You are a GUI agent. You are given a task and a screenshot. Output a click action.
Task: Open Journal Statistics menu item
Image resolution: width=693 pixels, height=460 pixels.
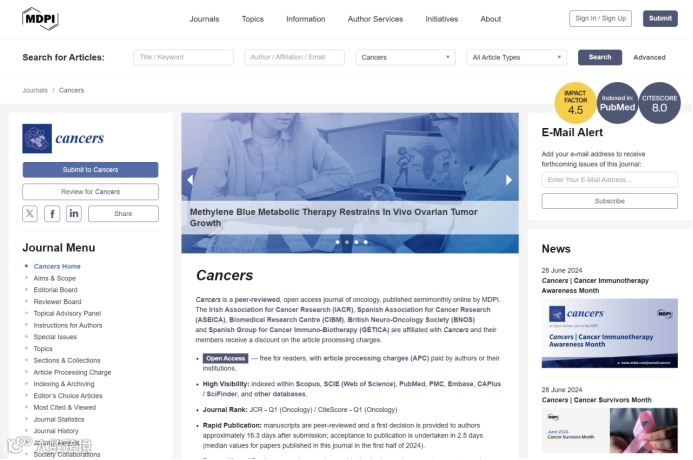(59, 419)
